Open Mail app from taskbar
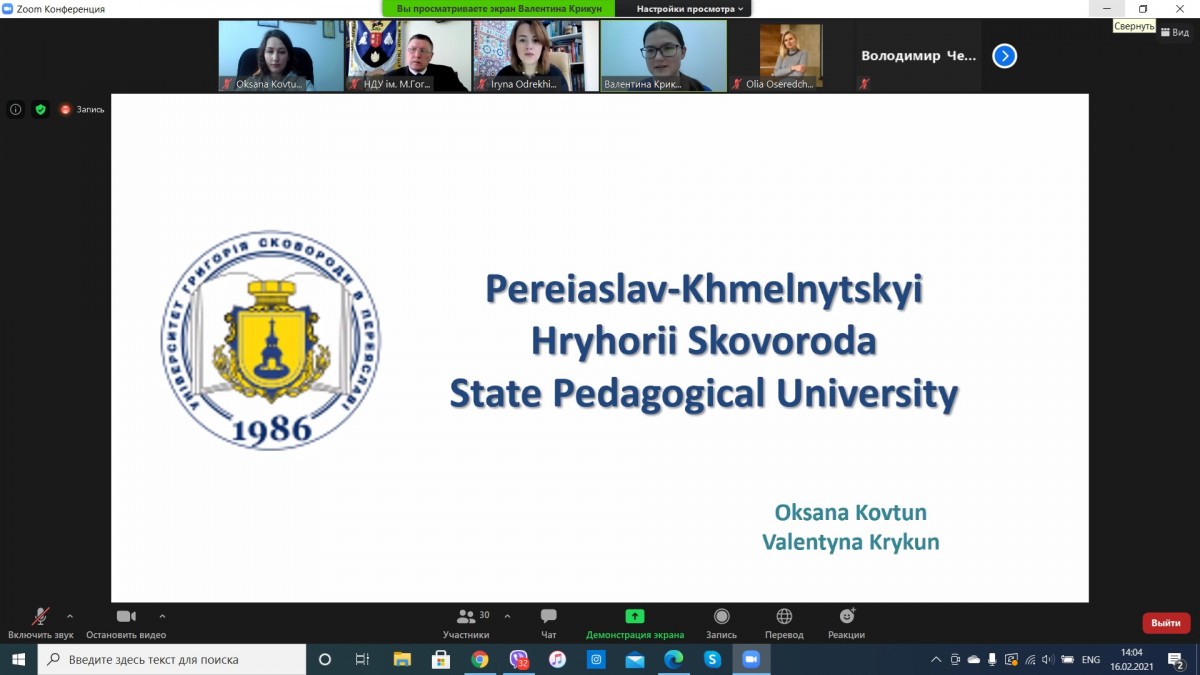 635,659
